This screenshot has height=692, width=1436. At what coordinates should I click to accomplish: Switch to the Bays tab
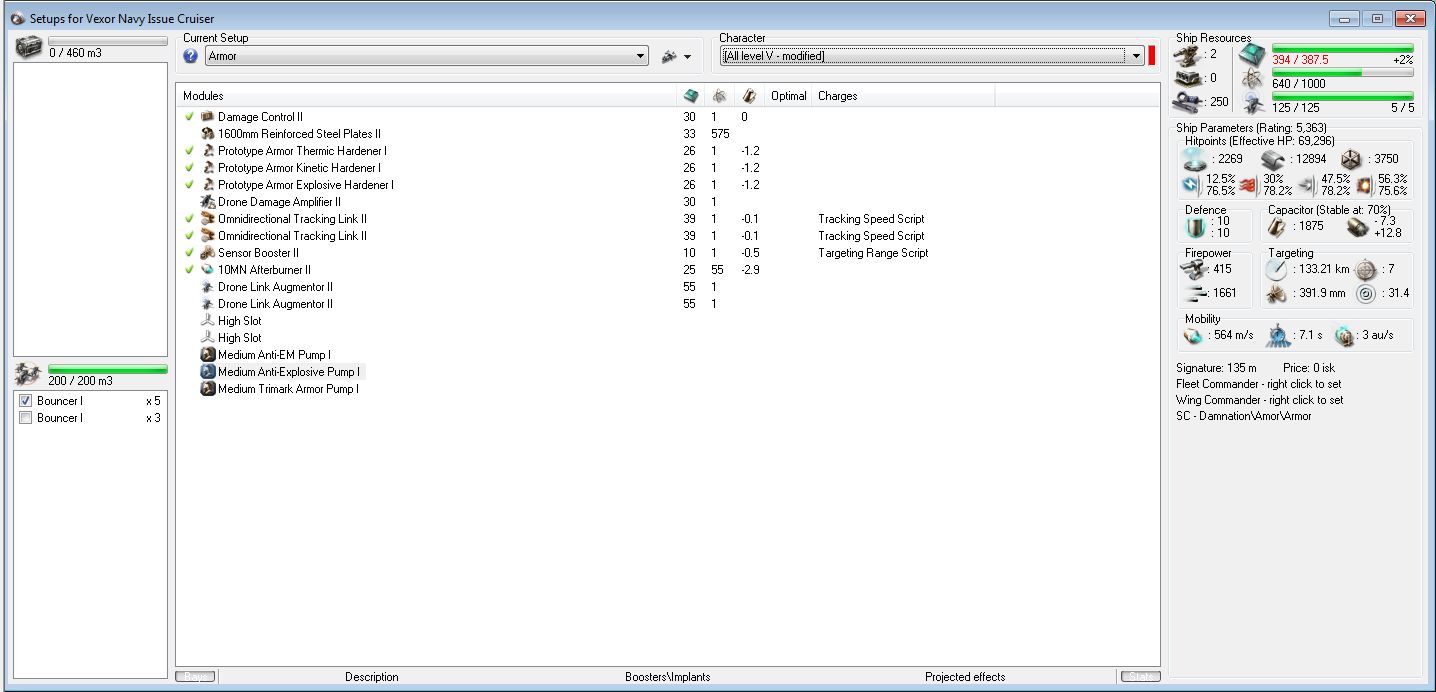(196, 677)
